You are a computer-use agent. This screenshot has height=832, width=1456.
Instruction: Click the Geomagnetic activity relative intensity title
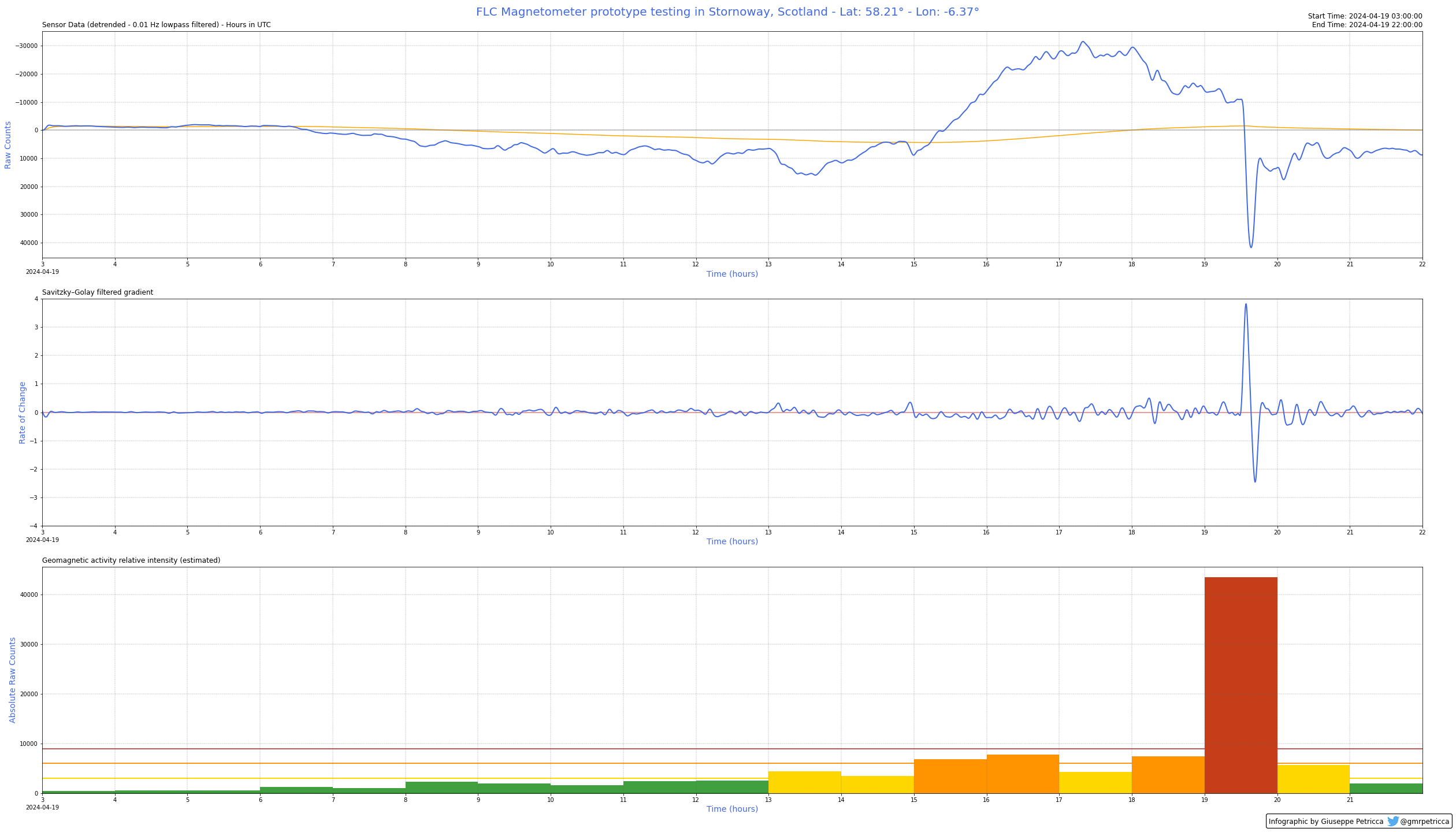coord(131,560)
